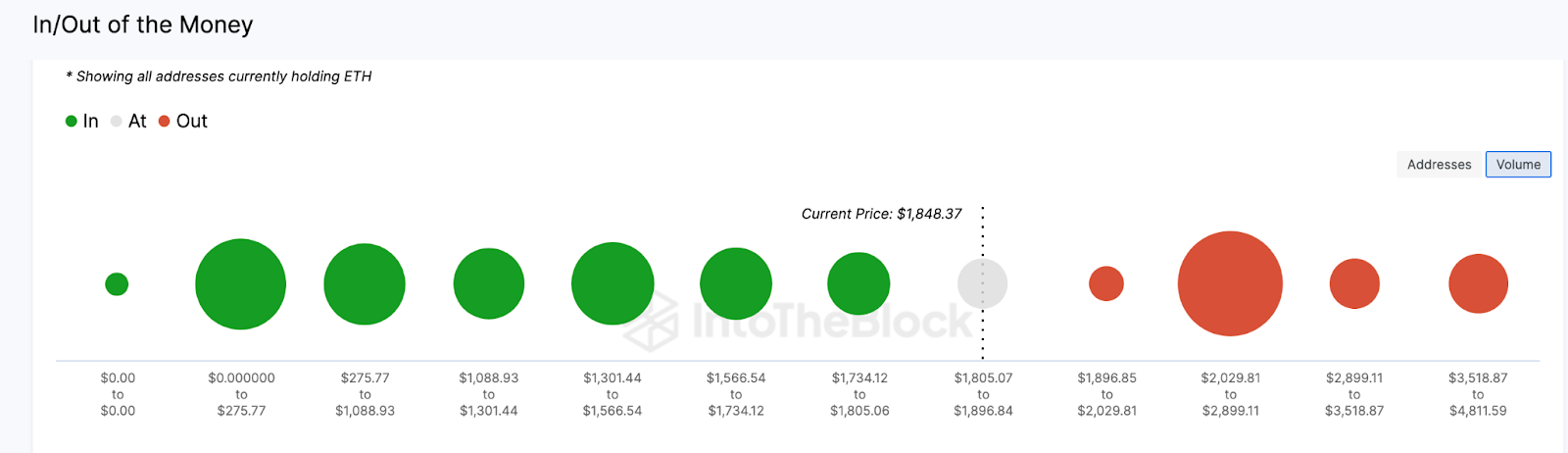Click green bubble for $275.77 to $1,088.93
Screen dimensions: 1568x453
(x=365, y=284)
